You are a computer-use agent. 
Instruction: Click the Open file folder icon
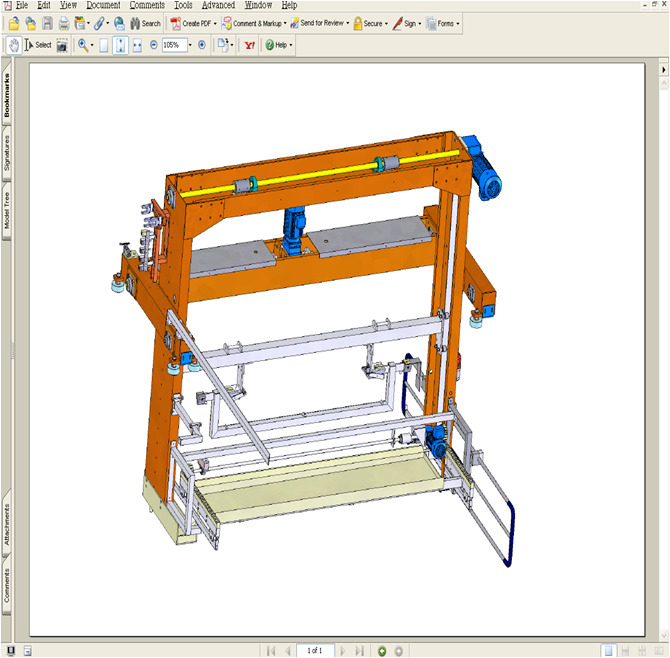point(14,23)
